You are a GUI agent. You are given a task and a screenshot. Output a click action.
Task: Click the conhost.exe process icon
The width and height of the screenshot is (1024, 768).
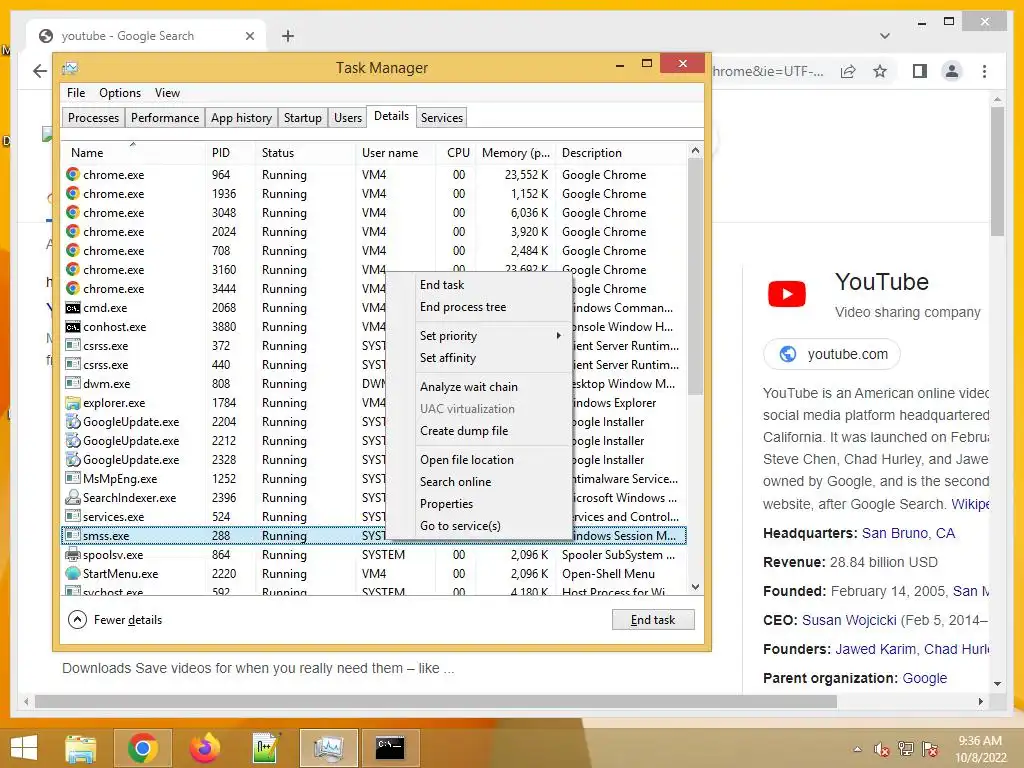[72, 327]
